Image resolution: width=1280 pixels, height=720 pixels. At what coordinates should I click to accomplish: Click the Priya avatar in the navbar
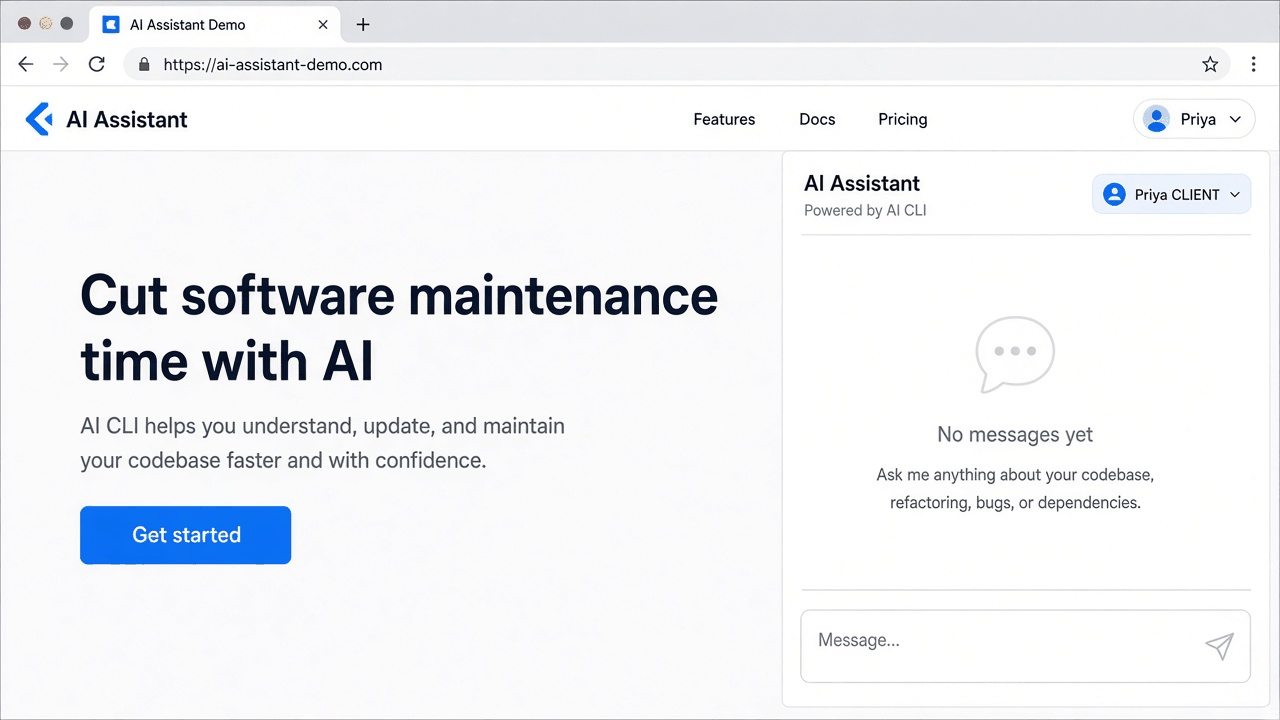[x=1157, y=119]
